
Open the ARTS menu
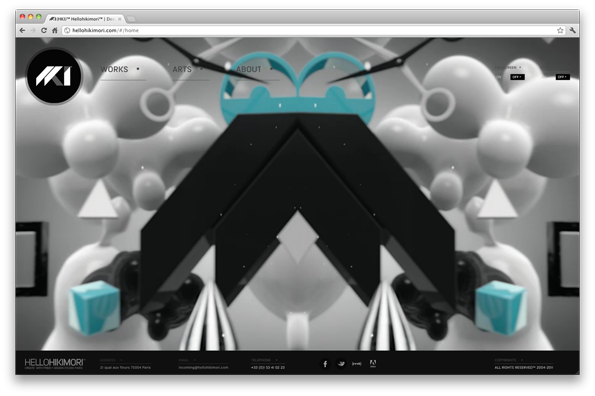pos(182,69)
